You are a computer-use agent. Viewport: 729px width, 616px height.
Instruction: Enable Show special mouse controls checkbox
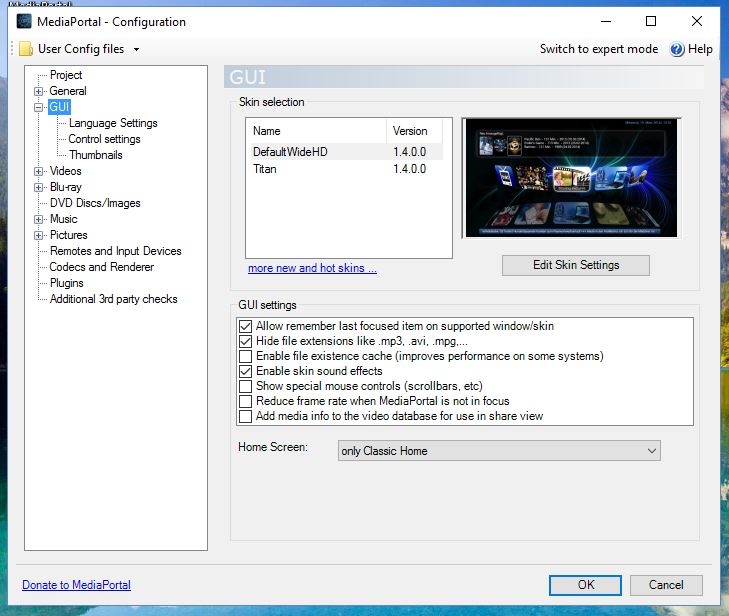(245, 386)
